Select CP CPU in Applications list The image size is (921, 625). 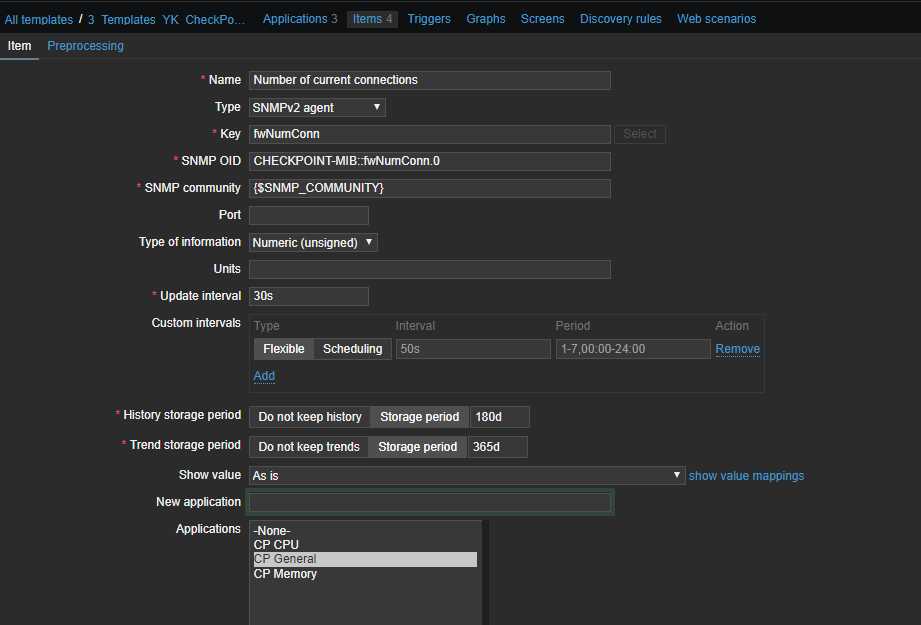coord(365,545)
